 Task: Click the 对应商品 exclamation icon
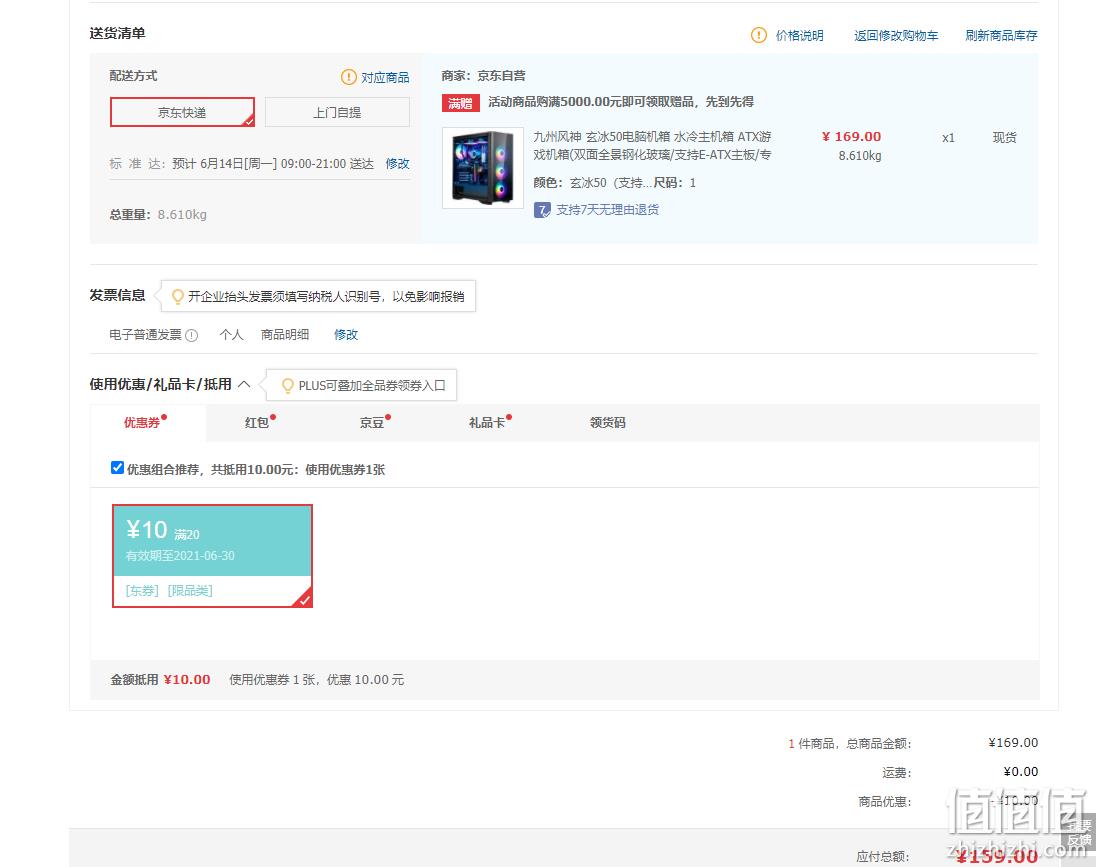348,77
